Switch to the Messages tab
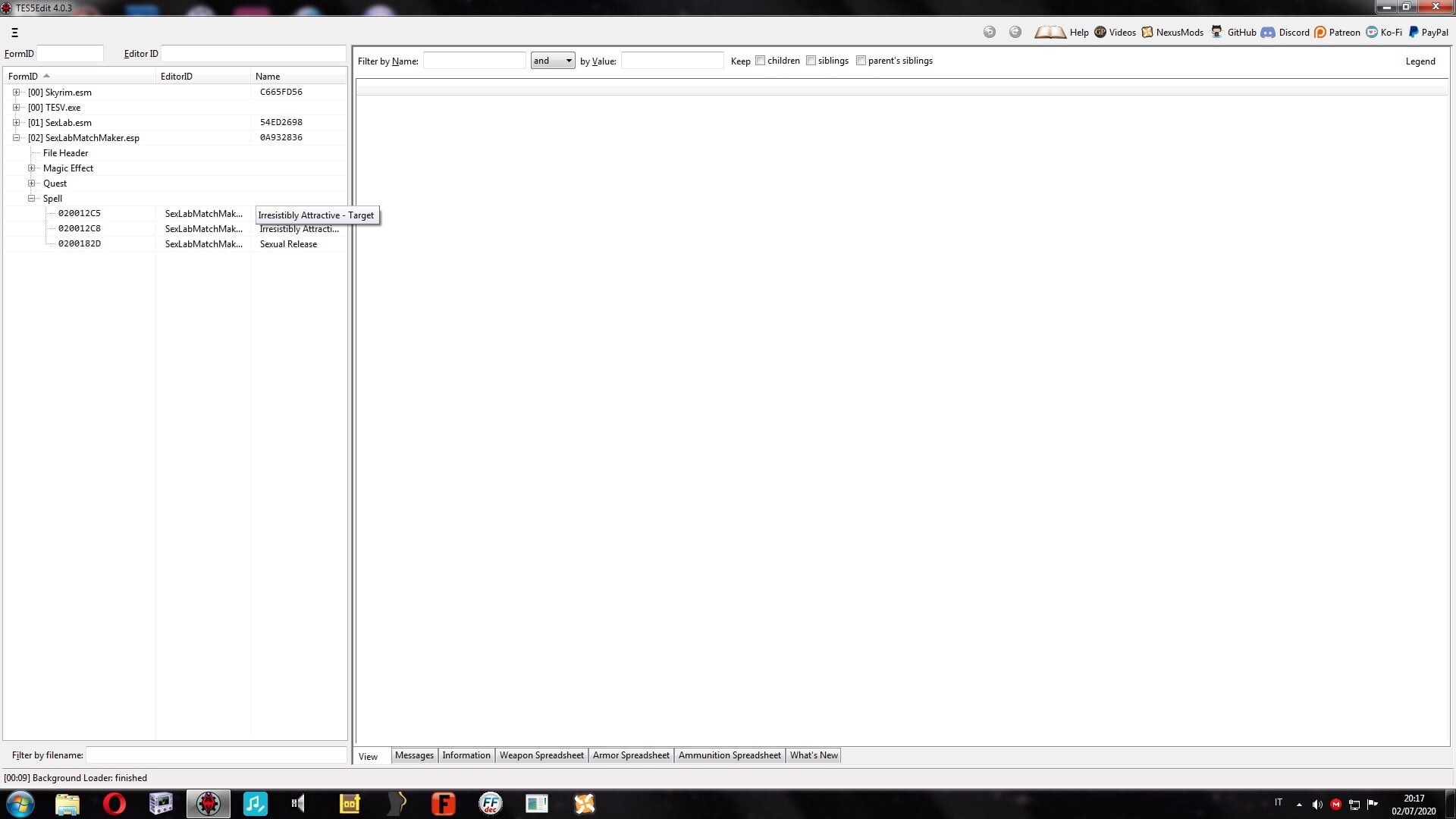1456x819 pixels. click(x=414, y=755)
